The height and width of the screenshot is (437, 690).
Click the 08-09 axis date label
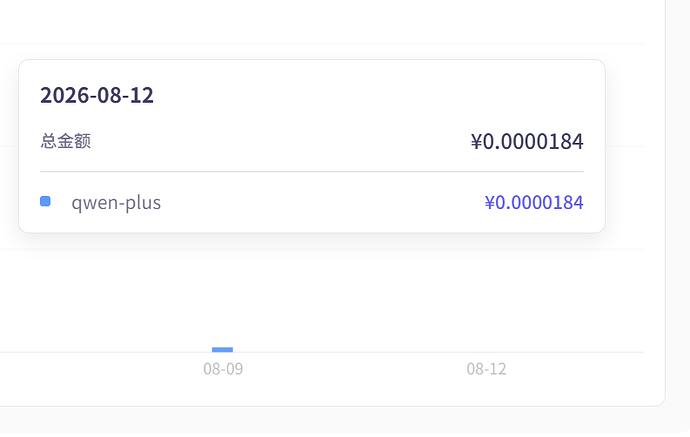pyautogui.click(x=223, y=369)
